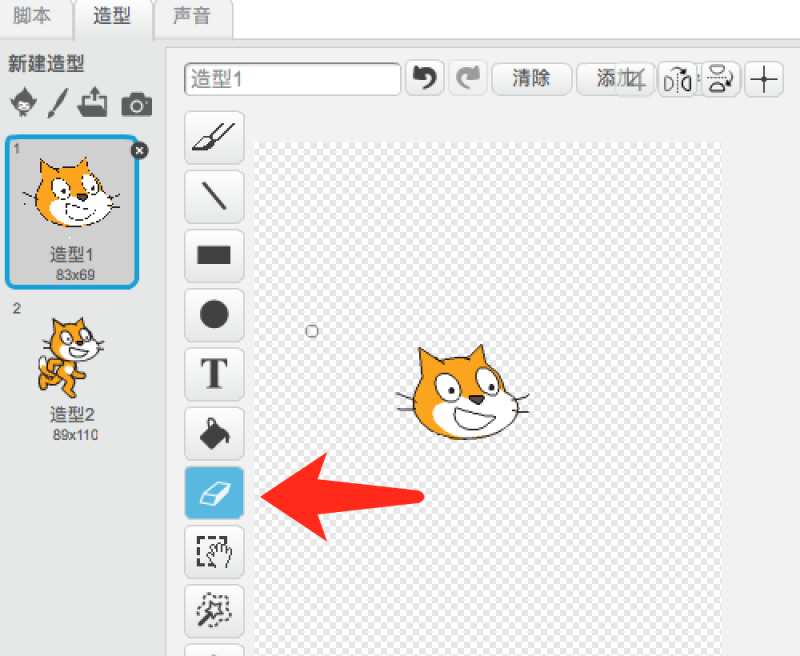Upload costume from file
800x656 pixels.
pyautogui.click(x=92, y=102)
